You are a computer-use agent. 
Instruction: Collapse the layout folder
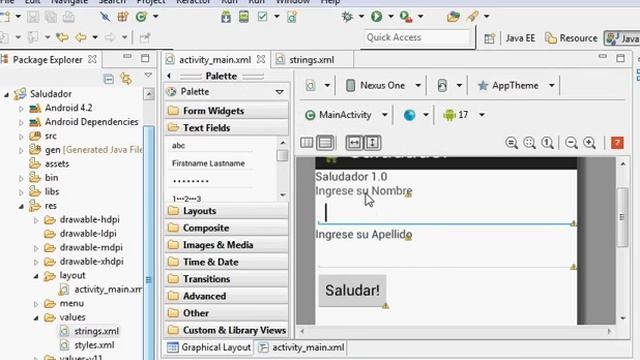point(36,276)
